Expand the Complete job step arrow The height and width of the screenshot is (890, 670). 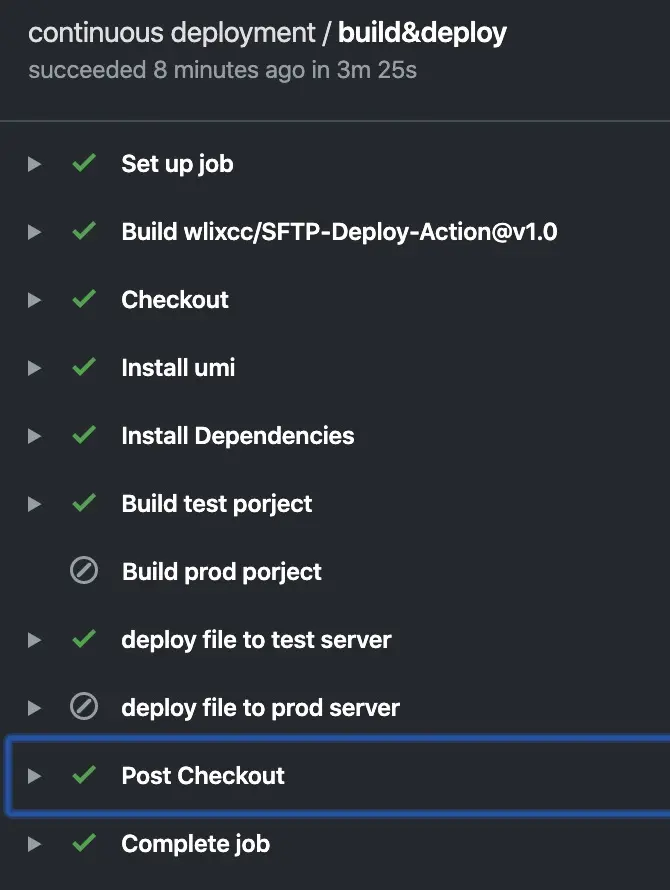(x=35, y=844)
